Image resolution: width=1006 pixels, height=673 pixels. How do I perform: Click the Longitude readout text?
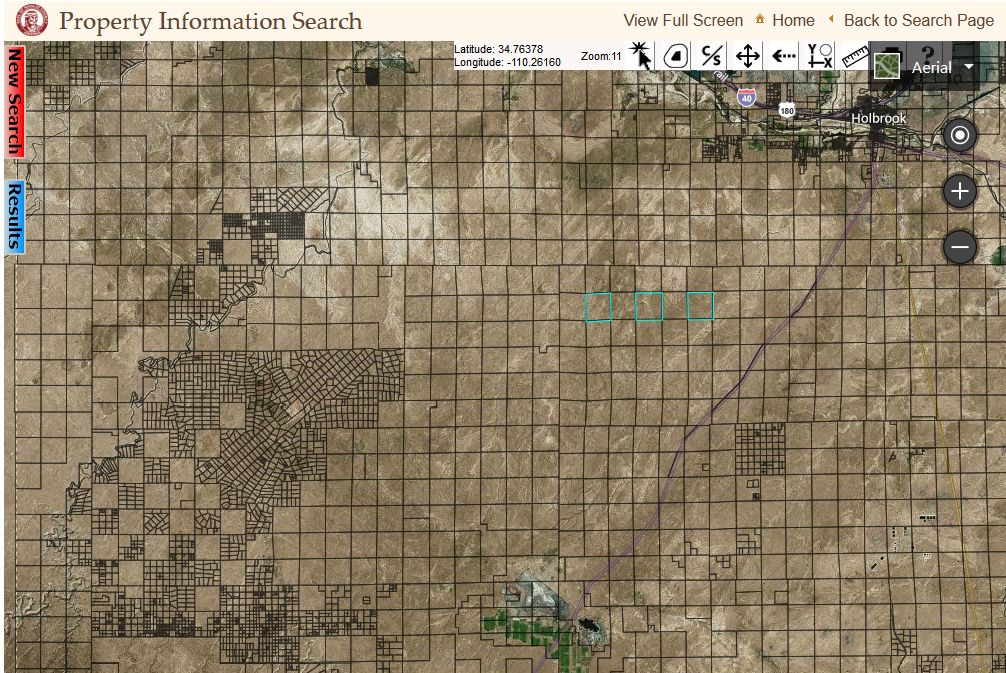coord(507,62)
